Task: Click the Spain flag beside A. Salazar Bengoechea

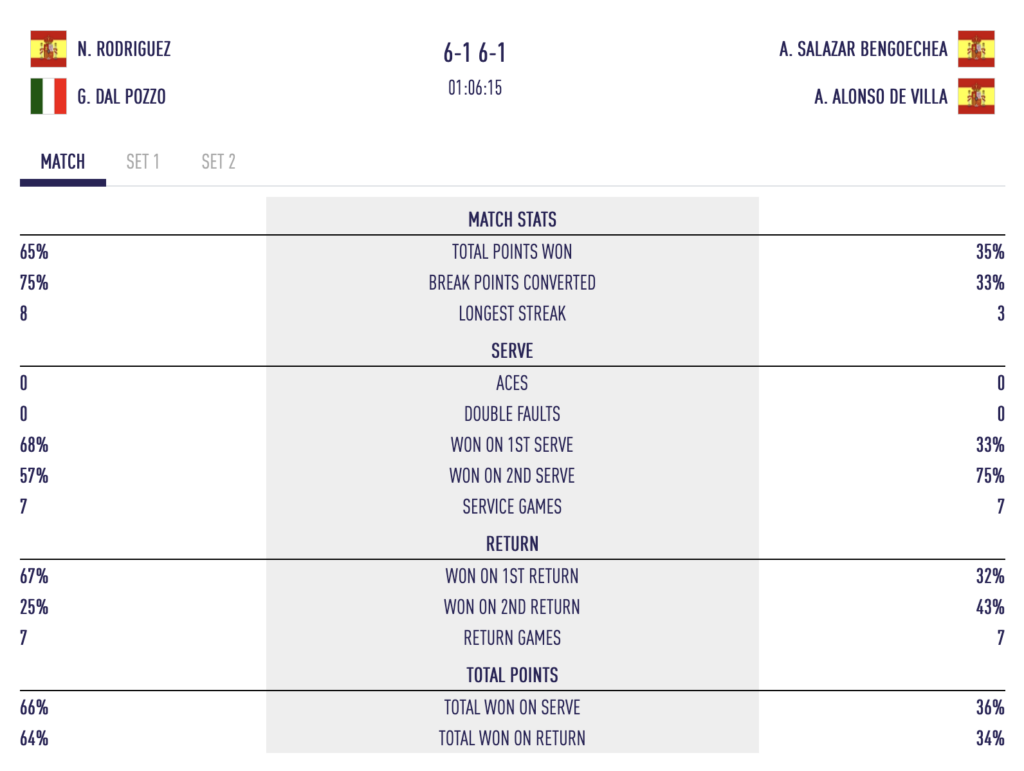Action: pos(976,49)
